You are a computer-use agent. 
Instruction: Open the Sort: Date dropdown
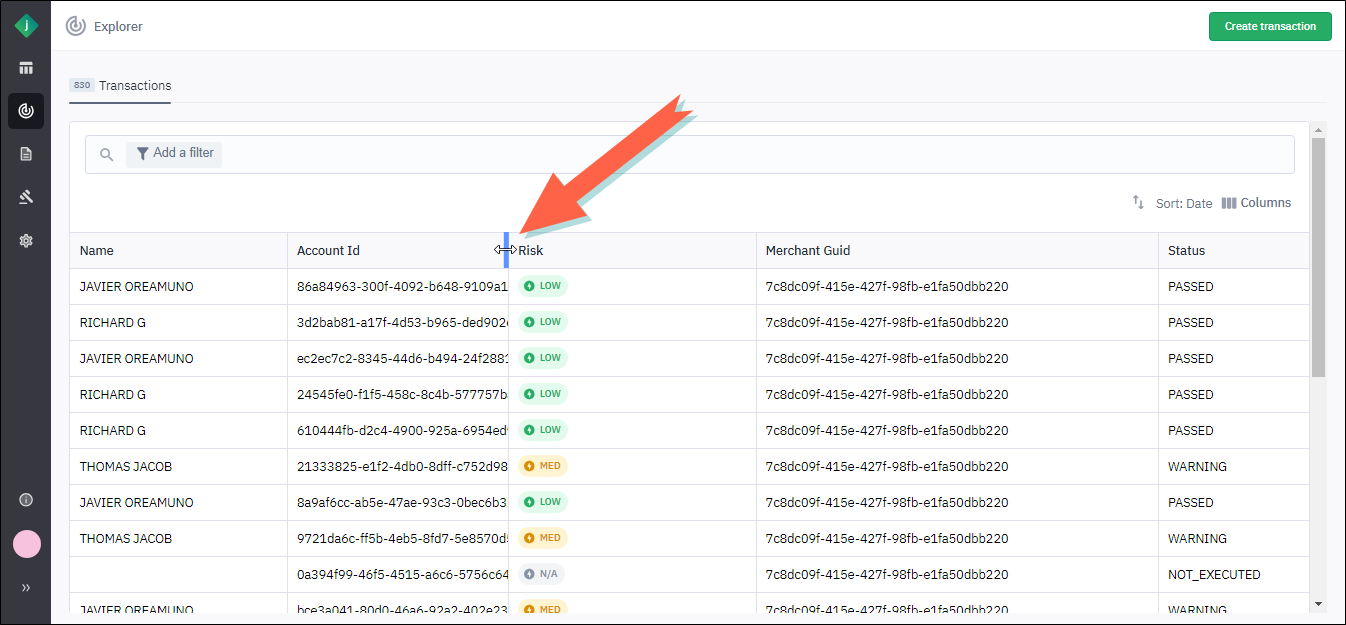click(x=1183, y=203)
